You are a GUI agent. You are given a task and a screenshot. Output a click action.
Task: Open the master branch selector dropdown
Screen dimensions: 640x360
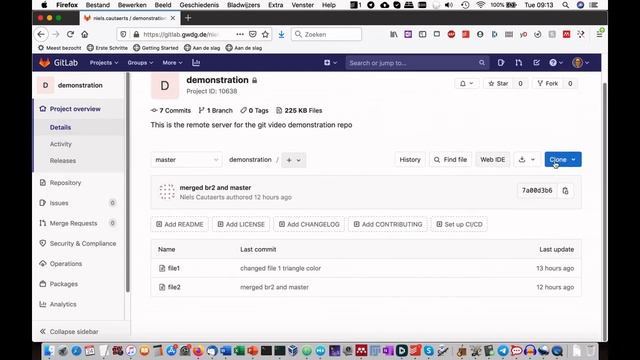[187, 160]
